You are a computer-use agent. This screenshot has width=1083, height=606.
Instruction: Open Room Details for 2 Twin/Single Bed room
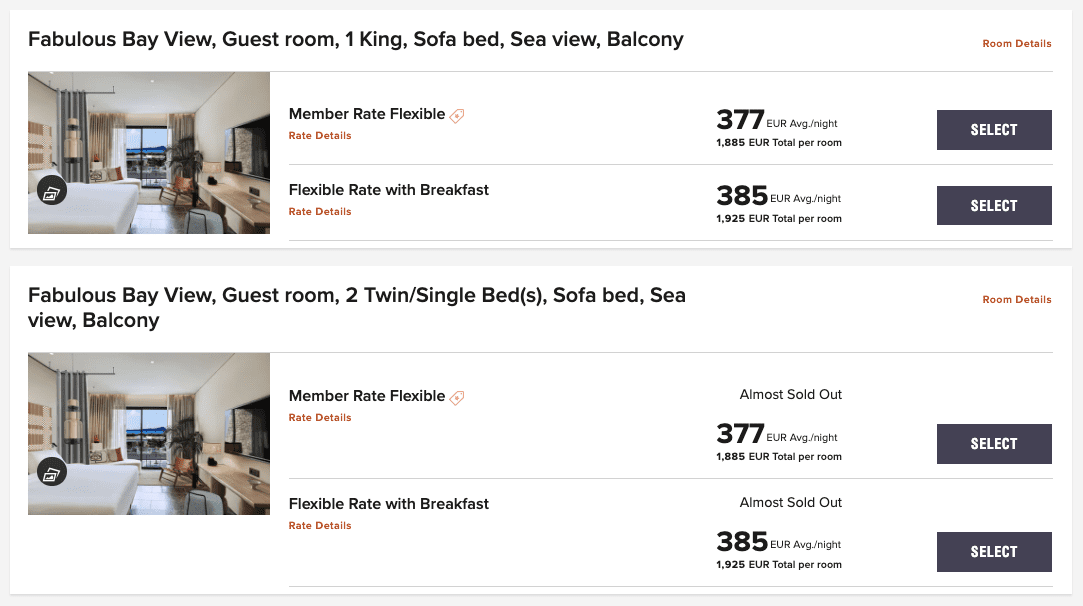click(x=1017, y=299)
